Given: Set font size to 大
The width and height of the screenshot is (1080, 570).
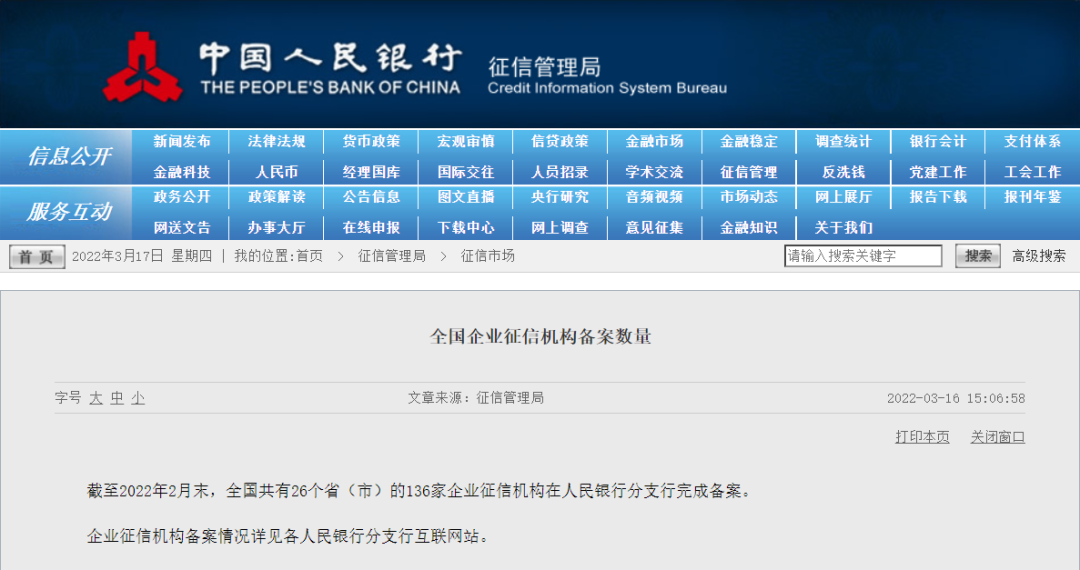Looking at the screenshot, I should 96,398.
